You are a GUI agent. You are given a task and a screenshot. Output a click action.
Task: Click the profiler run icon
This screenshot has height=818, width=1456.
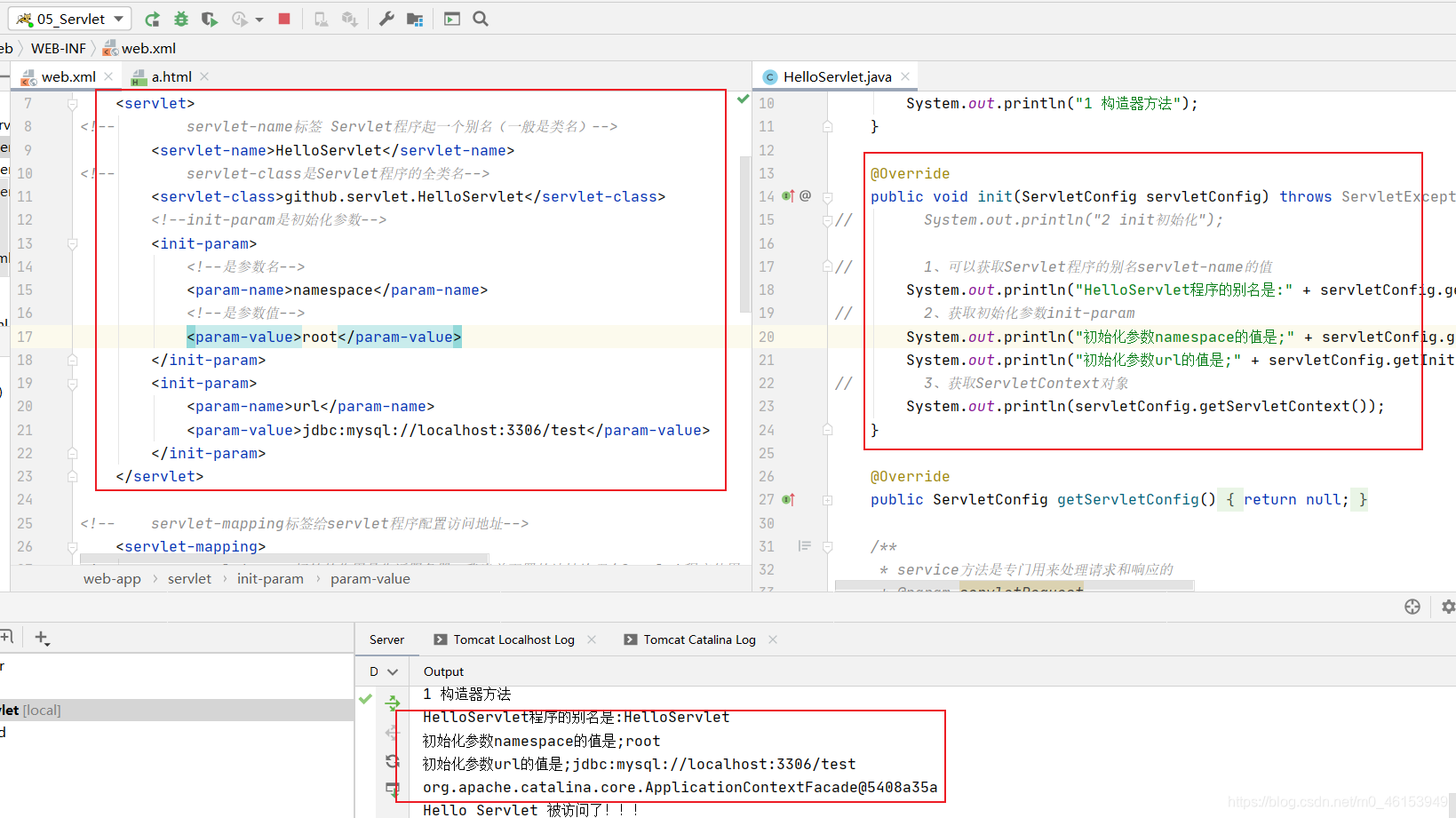[x=239, y=19]
